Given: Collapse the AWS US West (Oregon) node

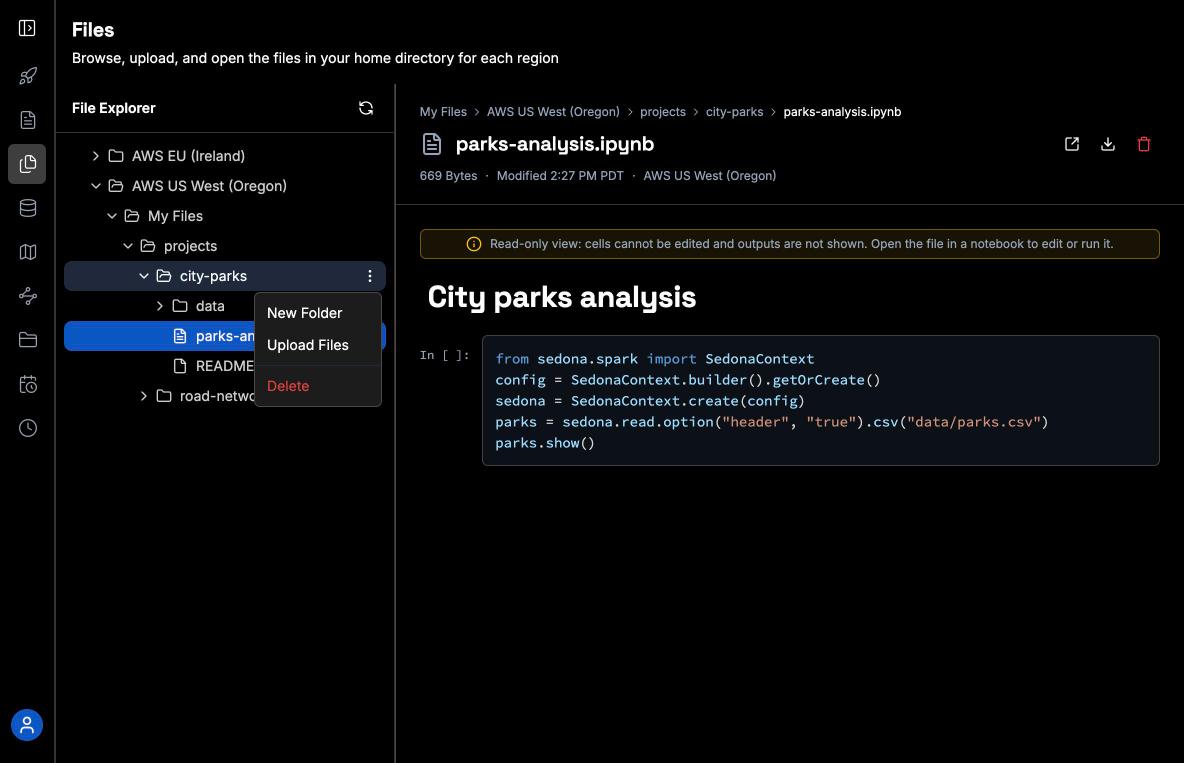Looking at the screenshot, I should pyautogui.click(x=95, y=186).
